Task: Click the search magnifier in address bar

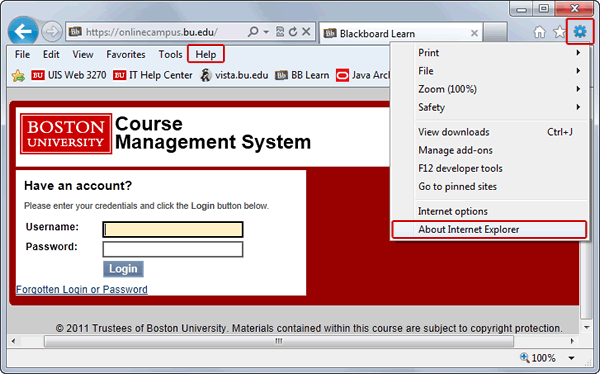Action: [253, 32]
